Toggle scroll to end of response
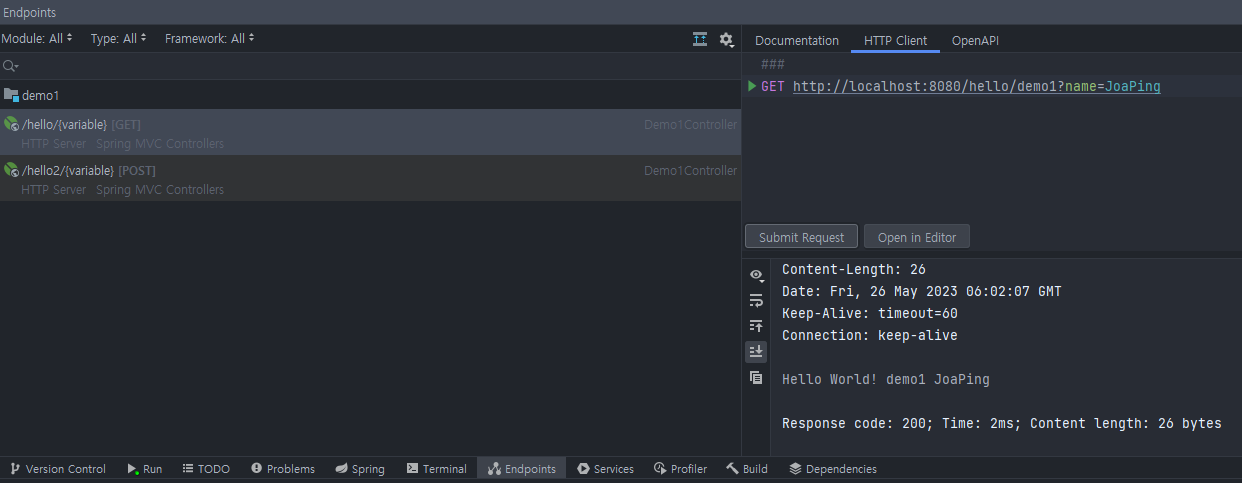1242x483 pixels. [x=756, y=351]
